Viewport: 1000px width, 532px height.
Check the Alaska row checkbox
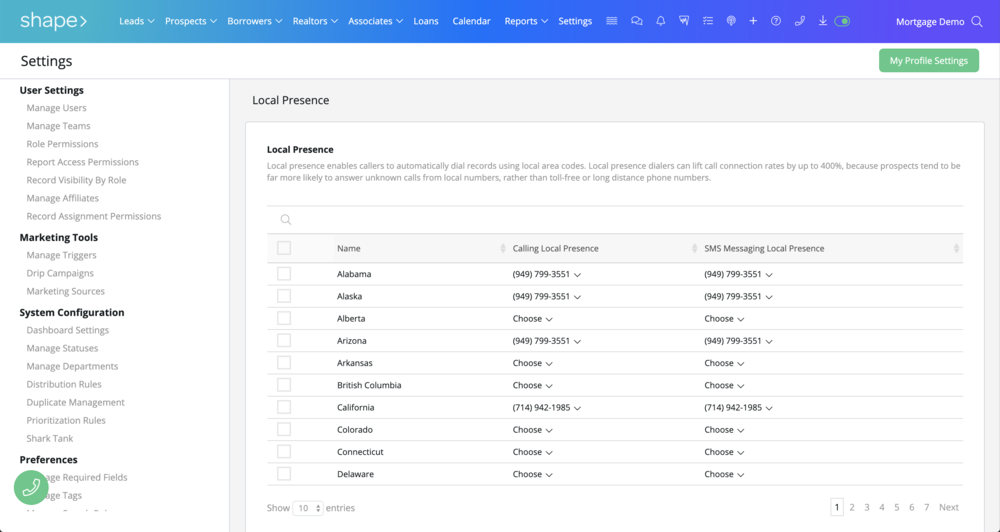(x=284, y=296)
